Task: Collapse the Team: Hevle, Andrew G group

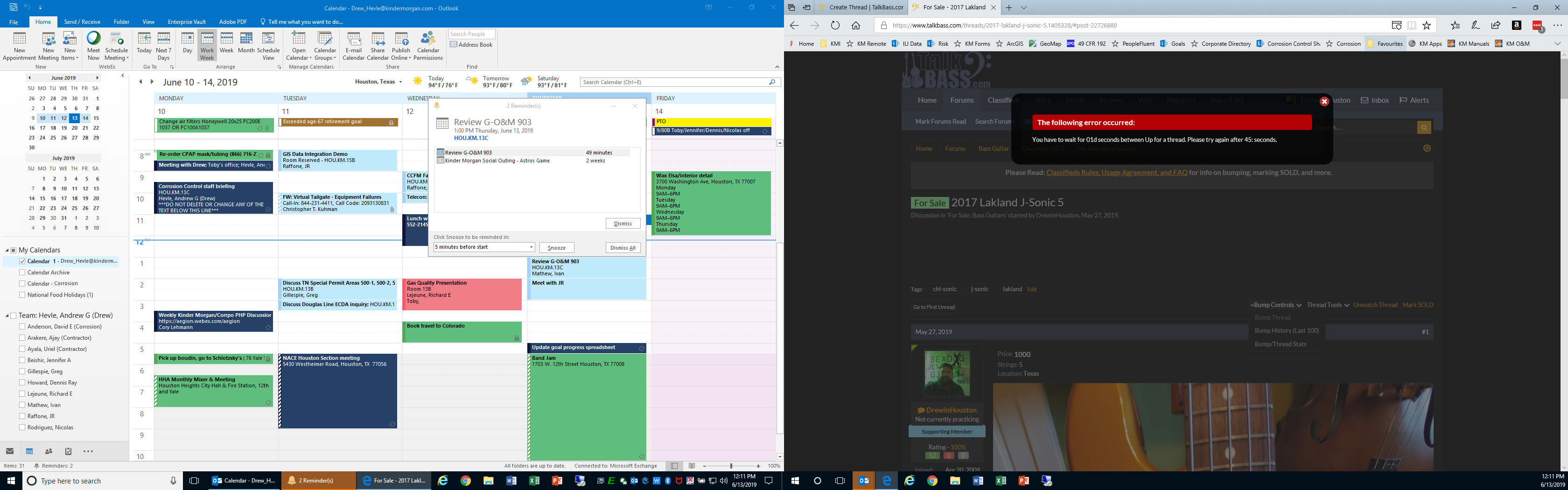Action: [7, 316]
